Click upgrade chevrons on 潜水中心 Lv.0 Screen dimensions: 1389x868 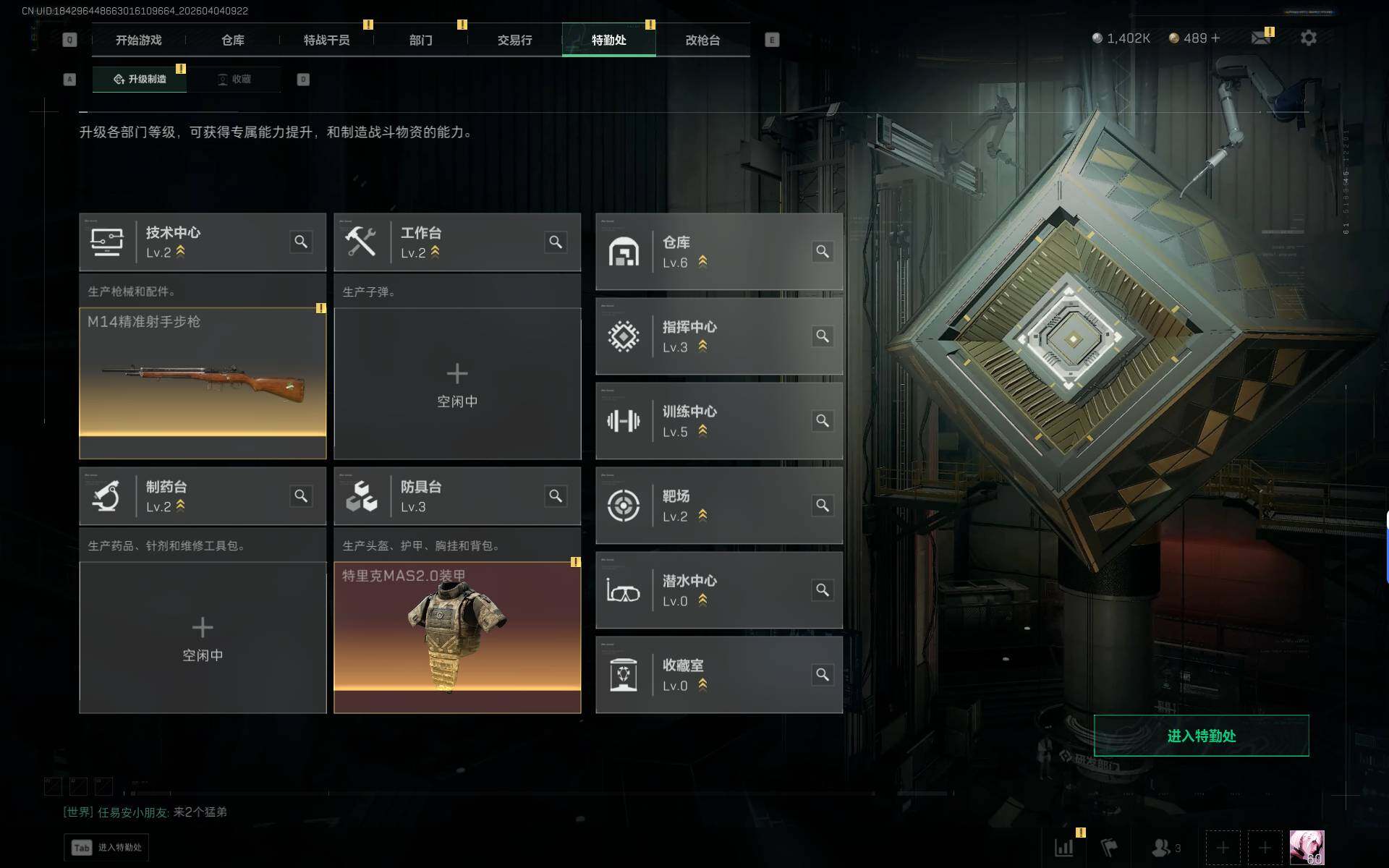(x=702, y=600)
